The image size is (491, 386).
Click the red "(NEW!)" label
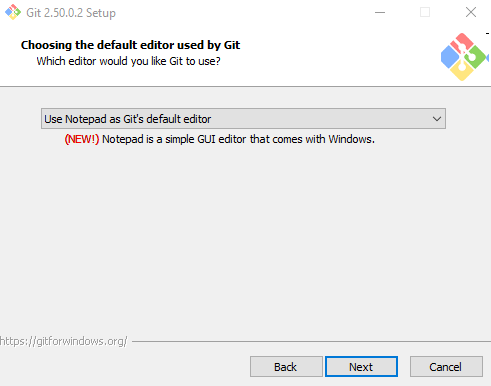(x=82, y=139)
